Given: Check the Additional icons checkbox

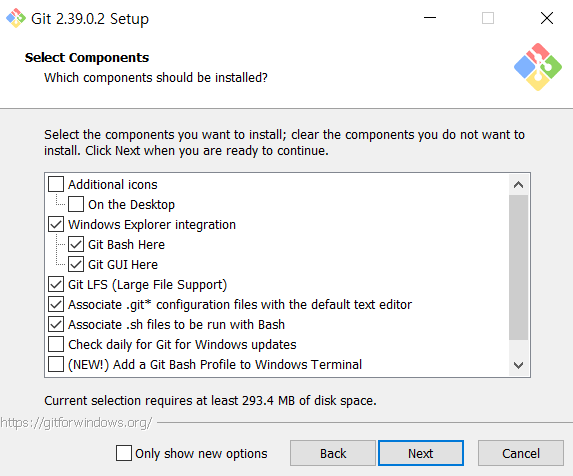Looking at the screenshot, I should pos(56,184).
